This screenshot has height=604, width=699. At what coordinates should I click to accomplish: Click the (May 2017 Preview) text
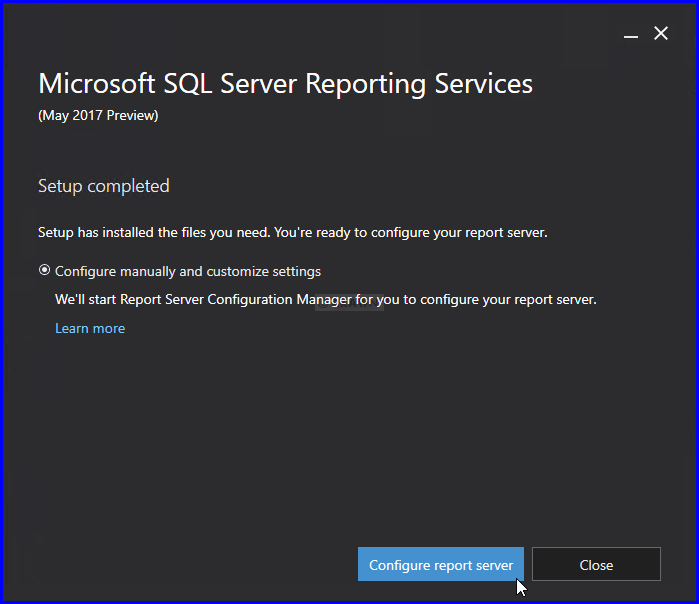[98, 115]
